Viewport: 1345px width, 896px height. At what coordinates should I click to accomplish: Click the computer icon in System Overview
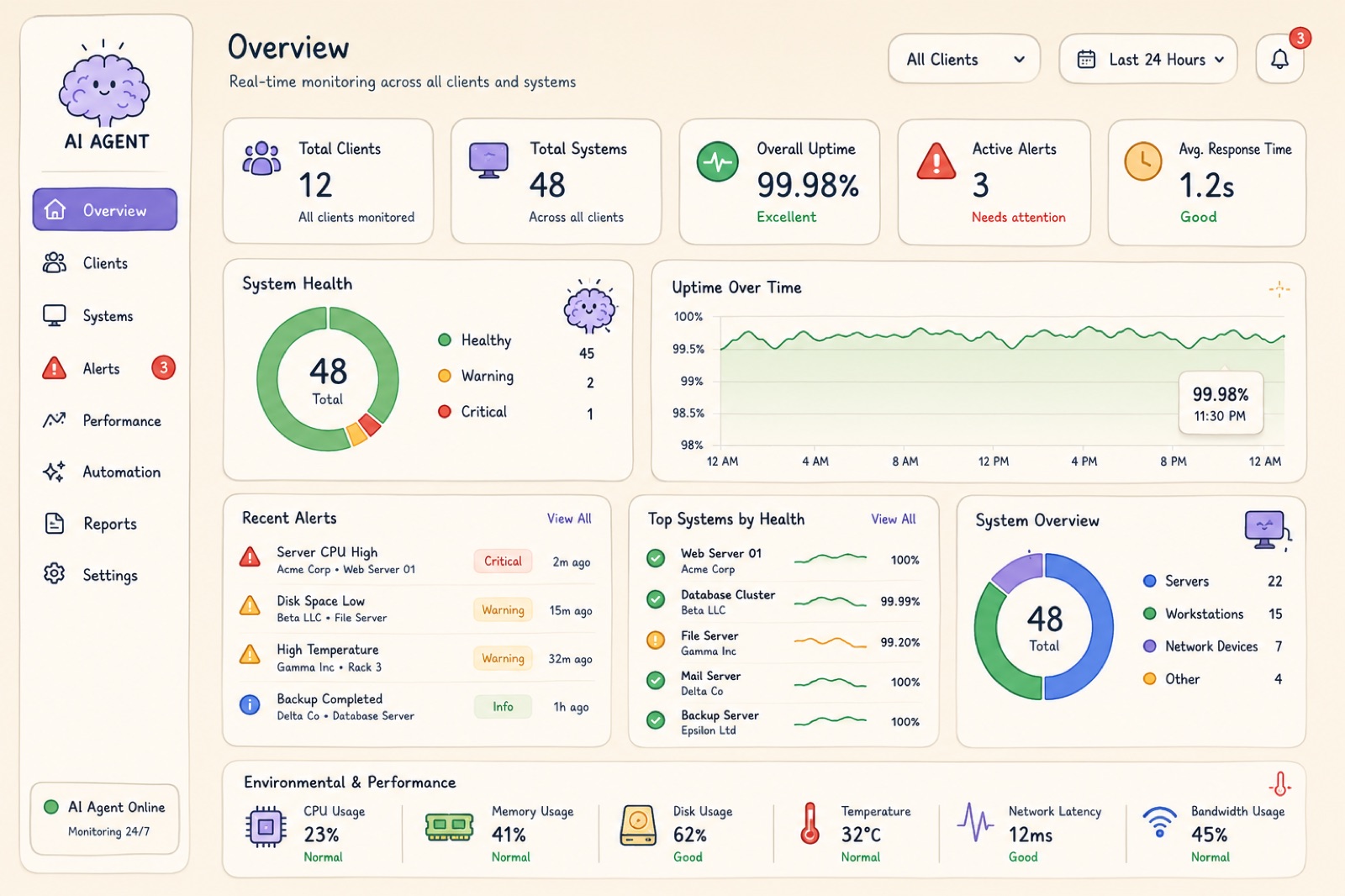1266,530
